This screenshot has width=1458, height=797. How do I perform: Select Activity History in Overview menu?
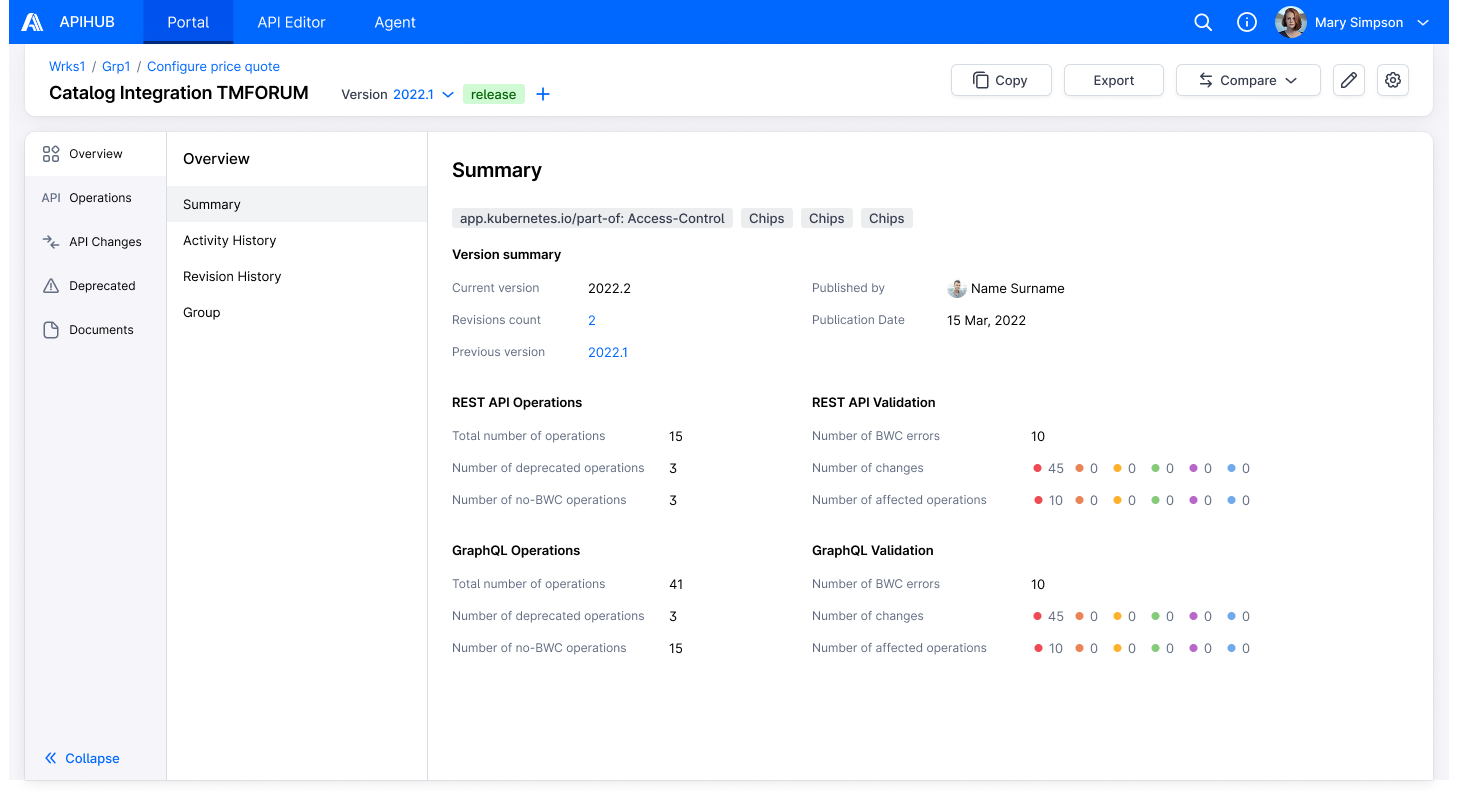(x=297, y=240)
